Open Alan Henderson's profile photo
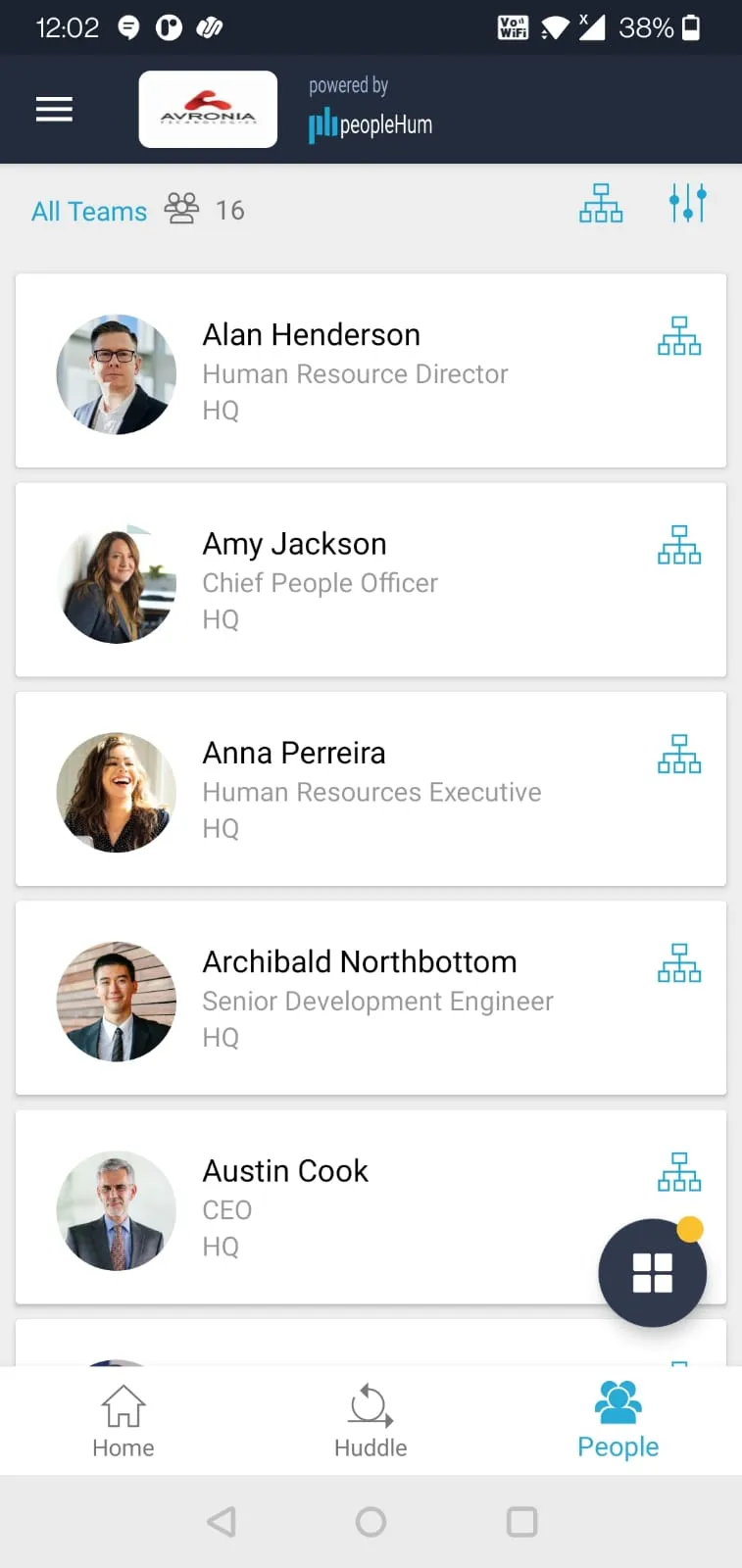The width and height of the screenshot is (742, 1568). (117, 374)
